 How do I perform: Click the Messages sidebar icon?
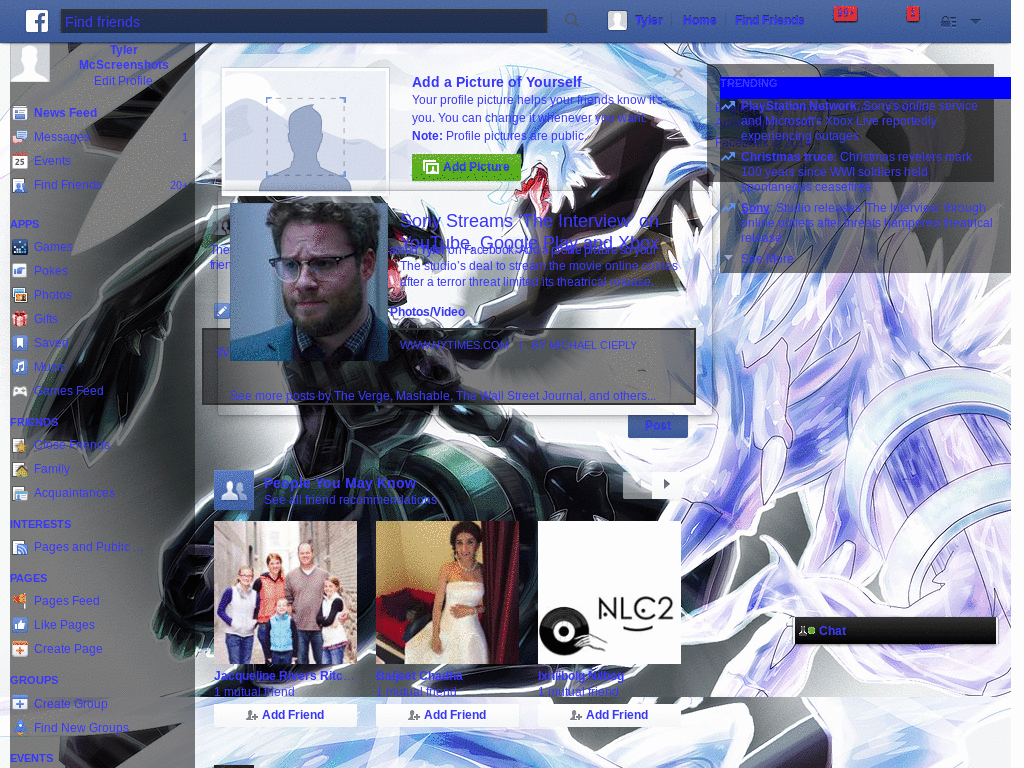(20, 137)
